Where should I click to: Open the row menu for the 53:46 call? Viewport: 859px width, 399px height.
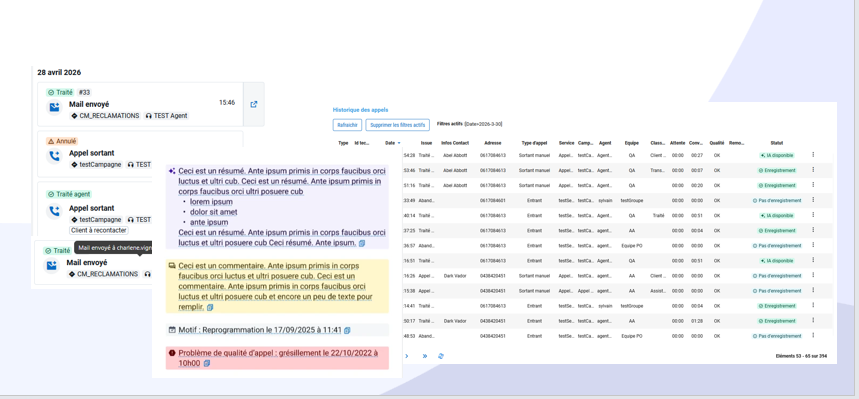pyautogui.click(x=813, y=170)
